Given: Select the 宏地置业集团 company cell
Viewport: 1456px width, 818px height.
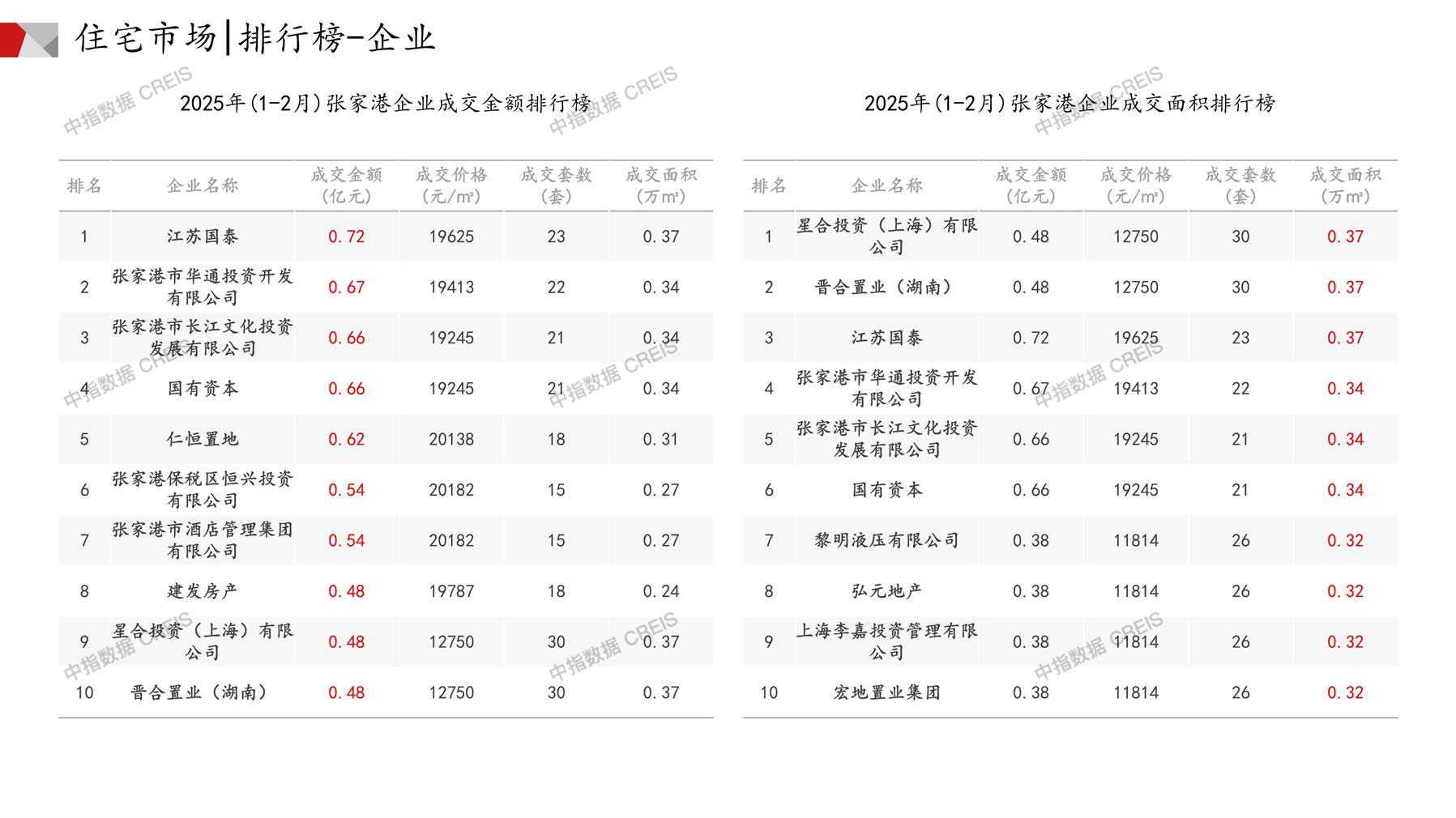Looking at the screenshot, I should [x=886, y=692].
